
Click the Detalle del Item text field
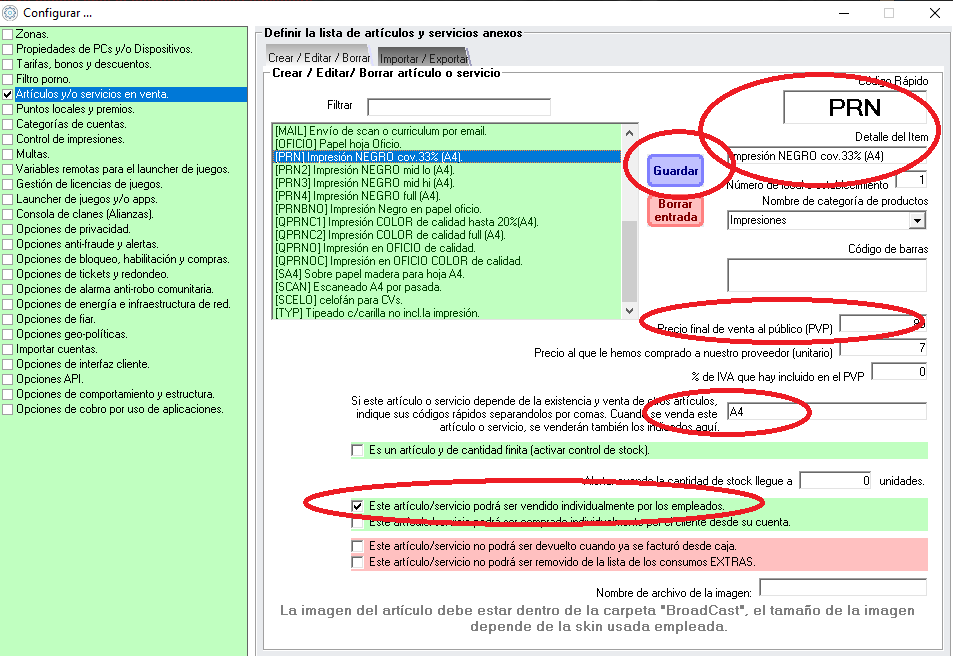pos(827,156)
